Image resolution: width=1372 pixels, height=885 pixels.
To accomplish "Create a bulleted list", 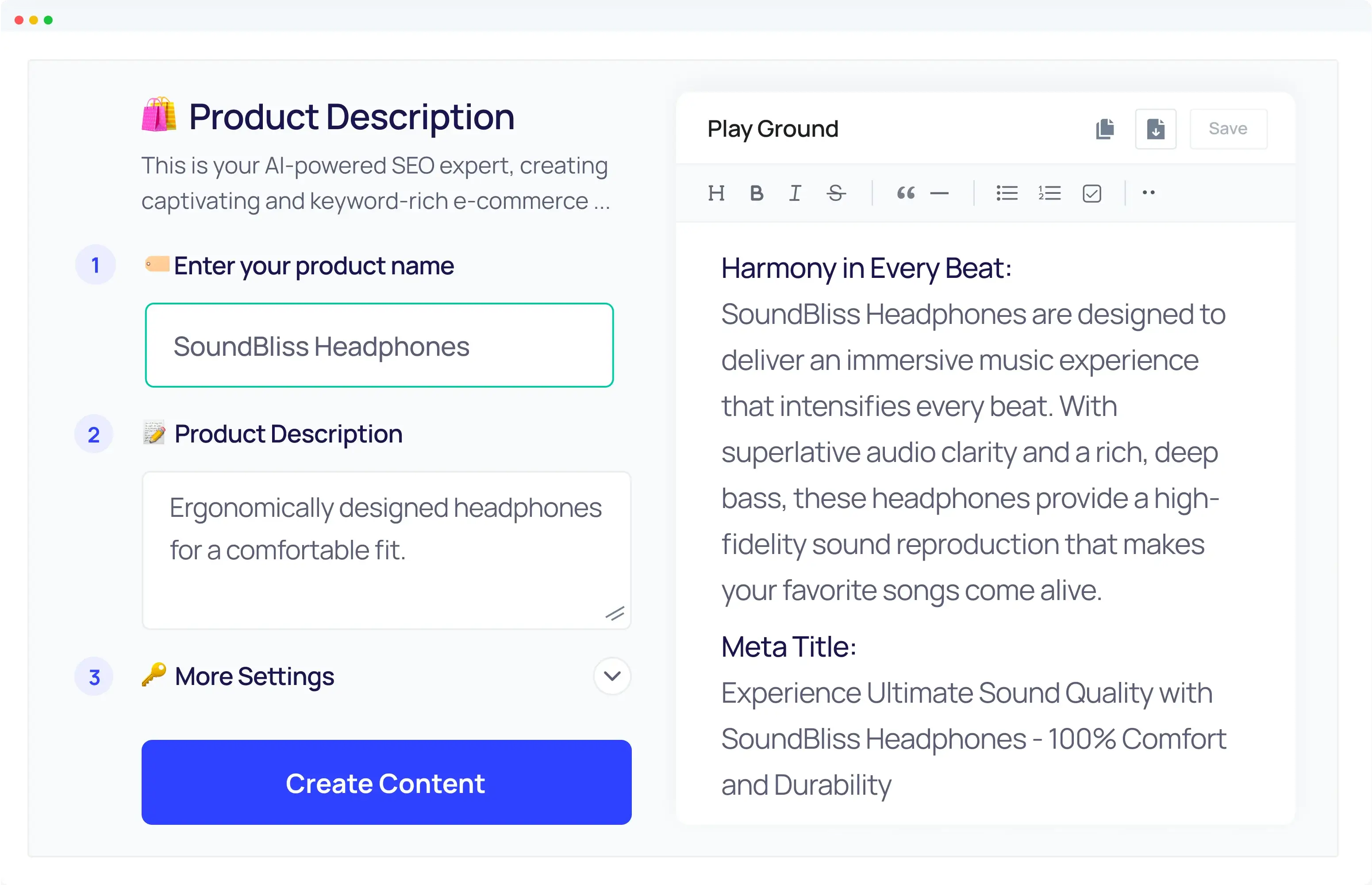I will (1006, 193).
